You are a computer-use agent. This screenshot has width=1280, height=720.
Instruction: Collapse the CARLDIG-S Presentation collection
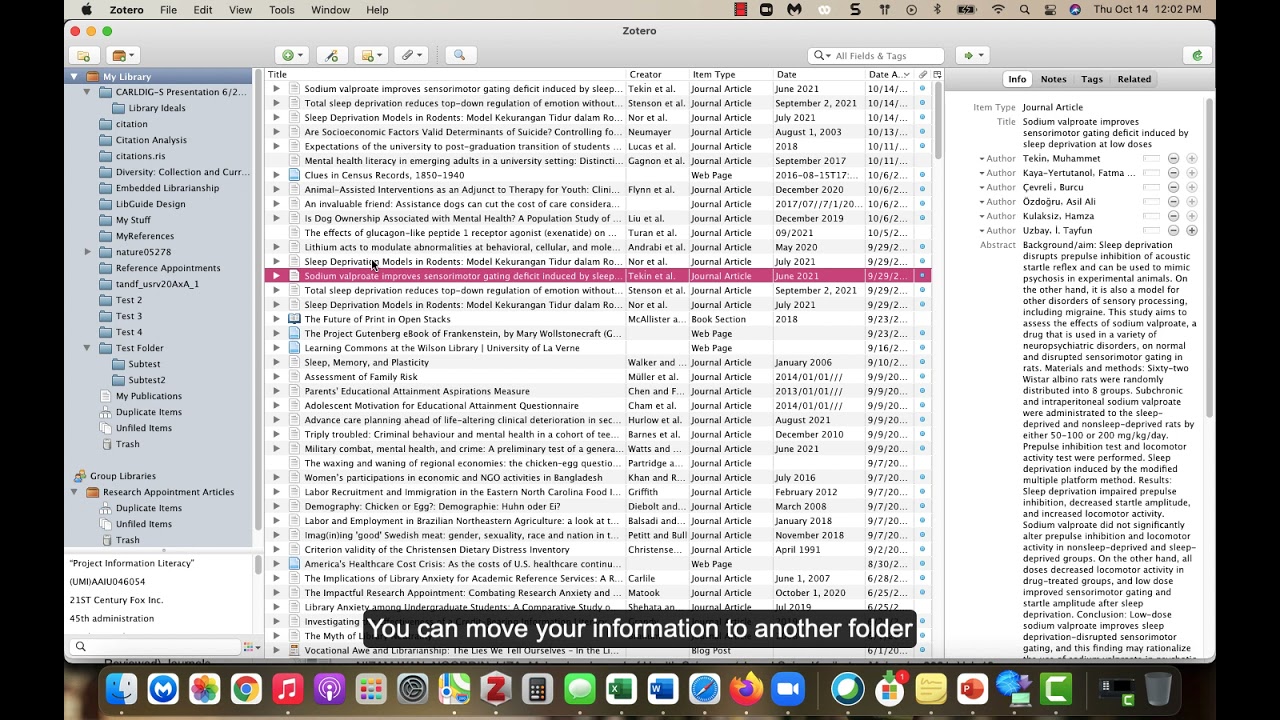[87, 92]
